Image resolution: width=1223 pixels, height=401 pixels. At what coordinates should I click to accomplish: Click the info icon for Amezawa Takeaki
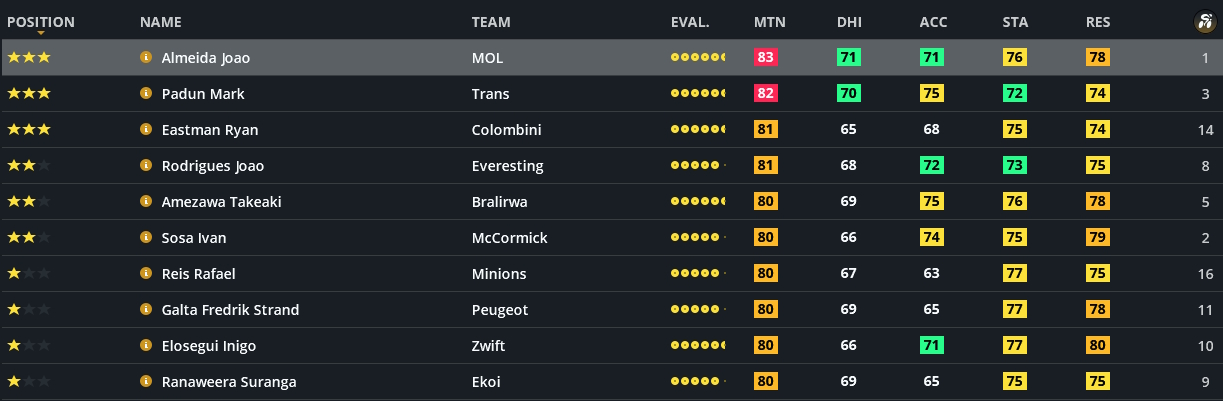click(x=146, y=202)
